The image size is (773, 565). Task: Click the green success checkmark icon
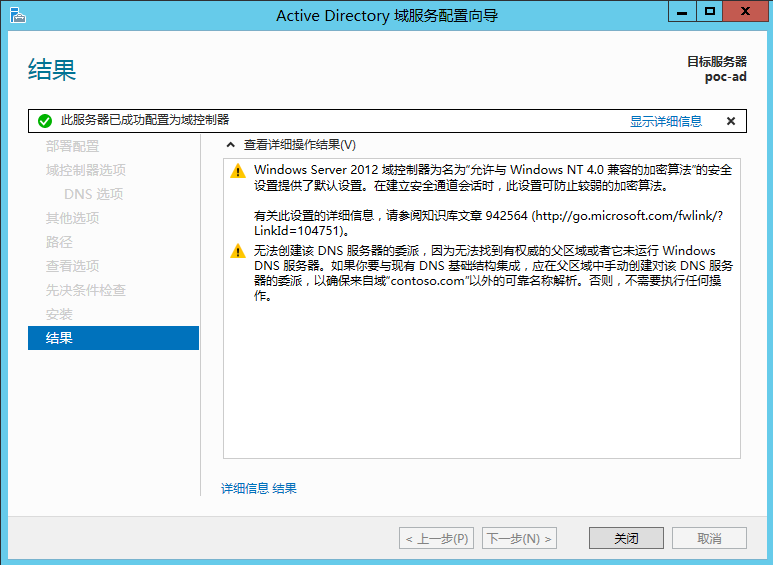point(45,121)
